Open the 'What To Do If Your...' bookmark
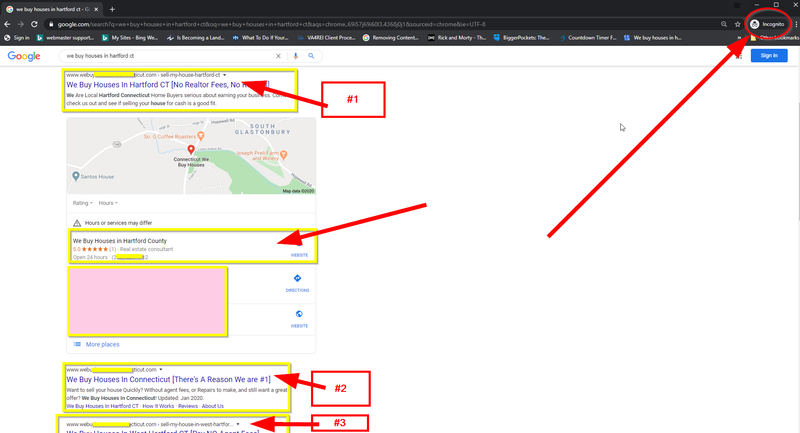The width and height of the screenshot is (800, 433). (x=261, y=38)
